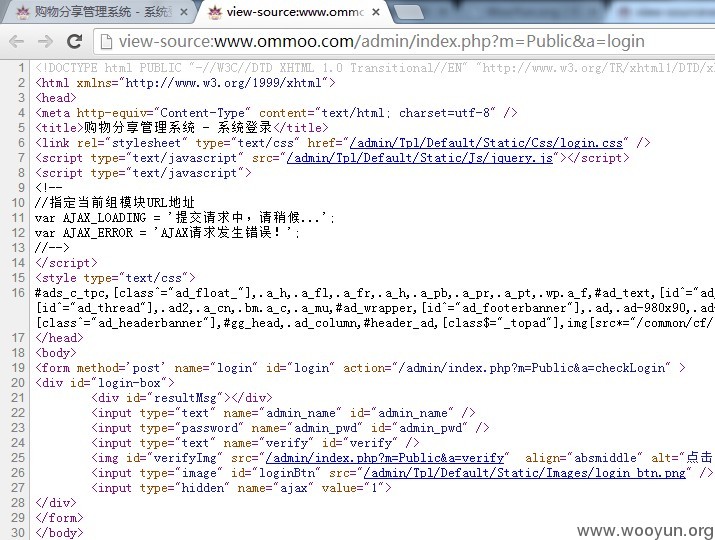
Task: Click the input name="admin_pwd" line
Action: coord(290,428)
